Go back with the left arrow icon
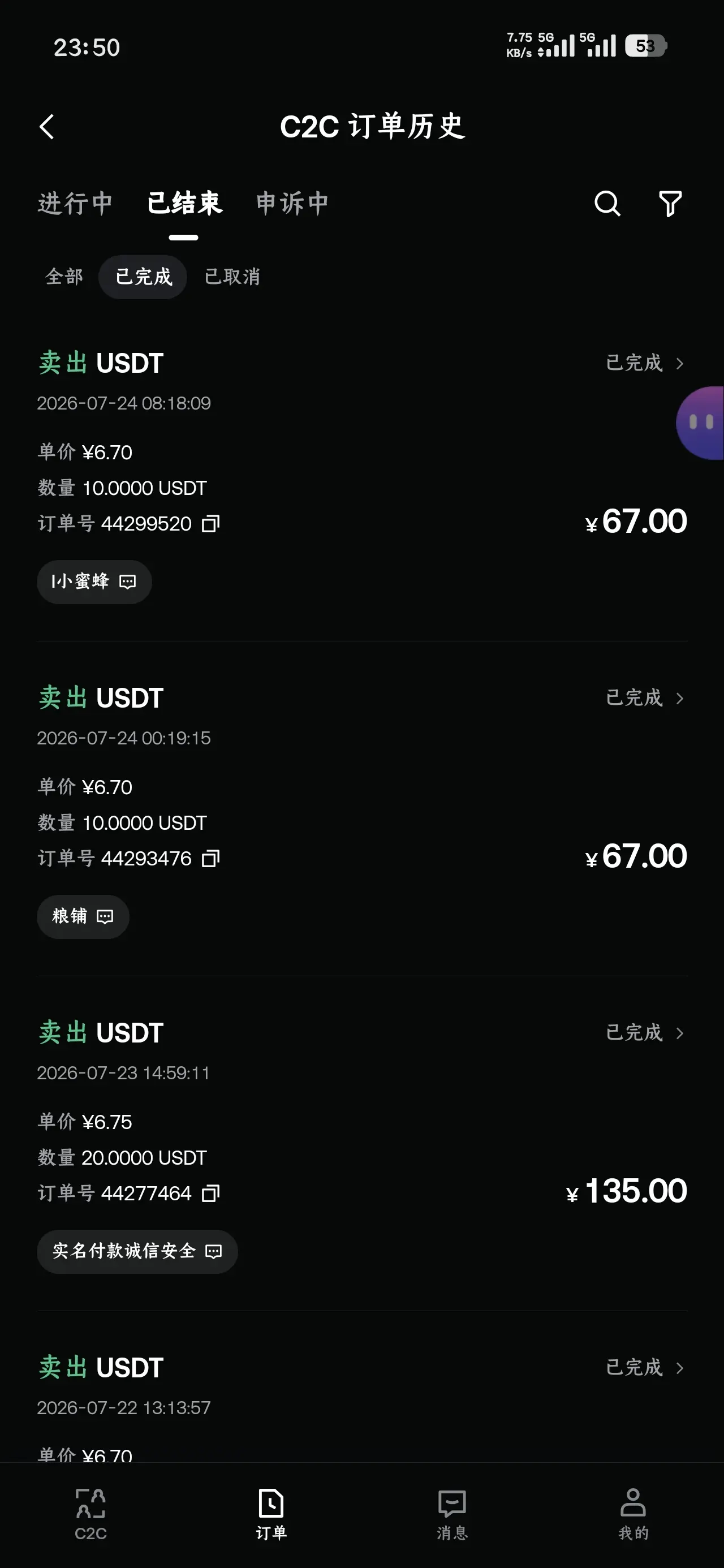This screenshot has height=1568, width=724. tap(47, 127)
